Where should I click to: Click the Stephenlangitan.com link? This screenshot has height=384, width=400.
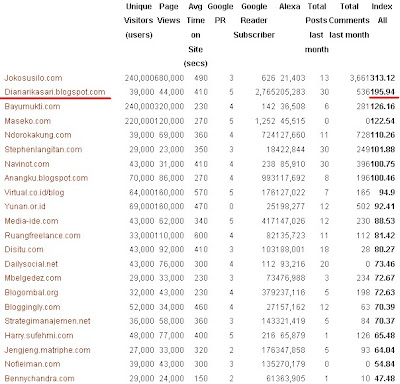(x=43, y=149)
